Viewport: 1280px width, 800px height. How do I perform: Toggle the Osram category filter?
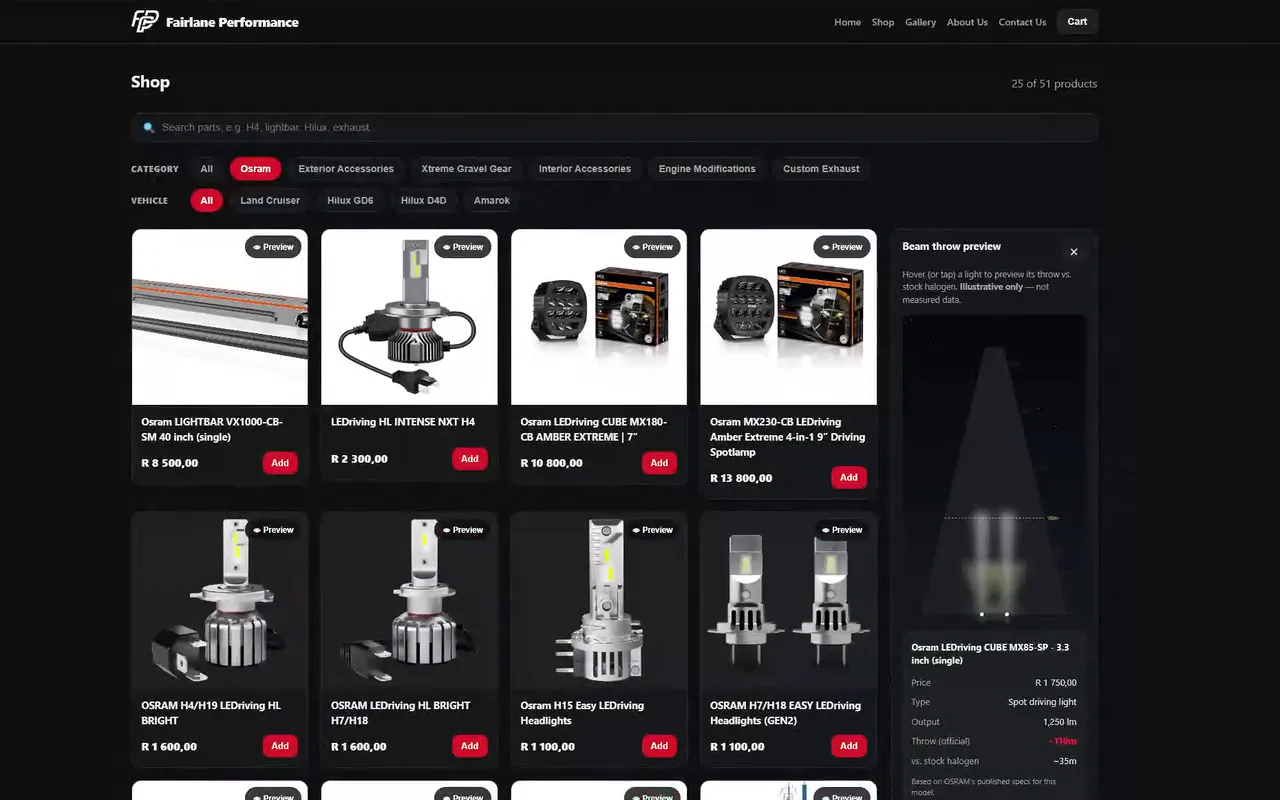pos(255,169)
